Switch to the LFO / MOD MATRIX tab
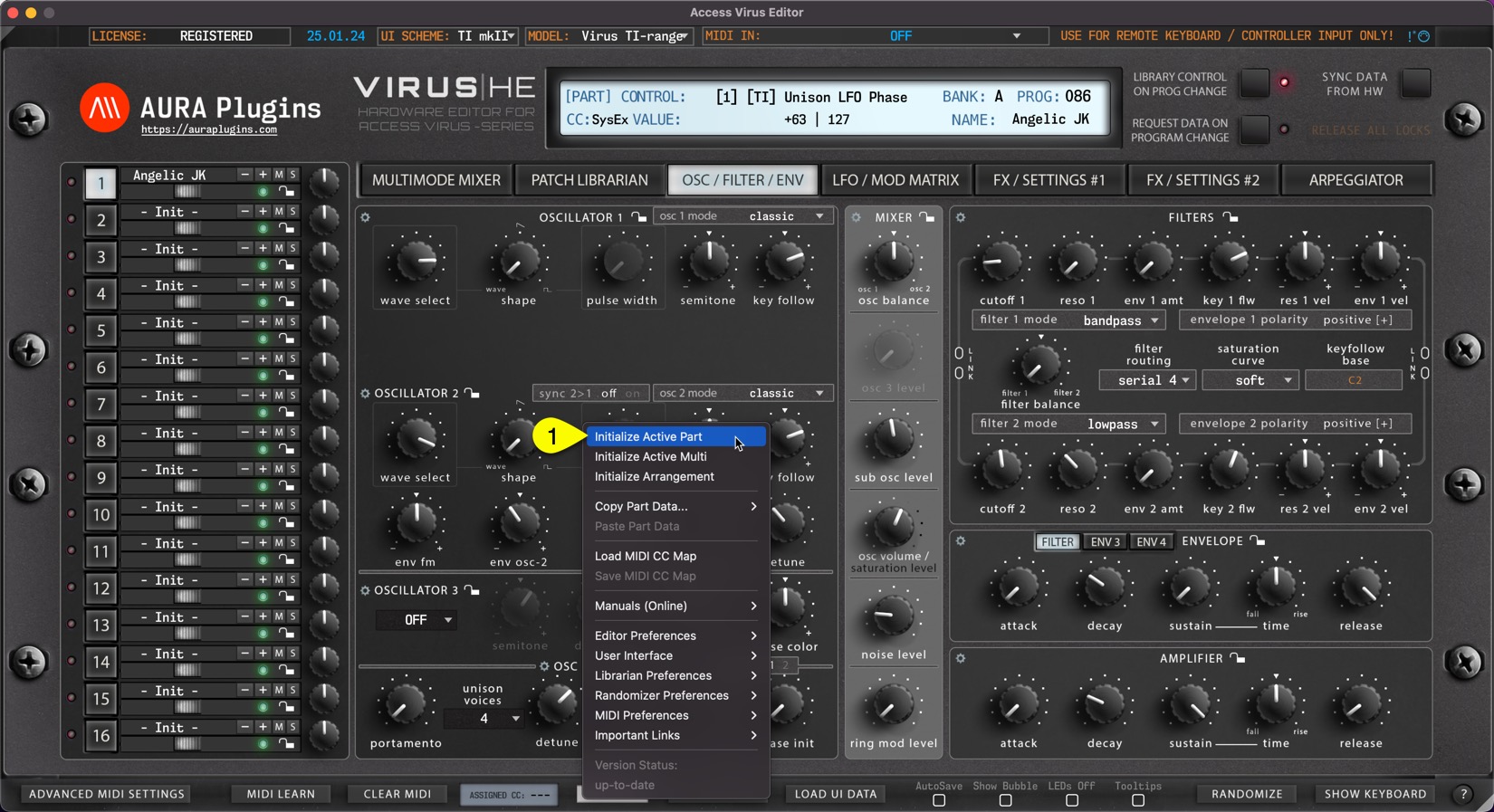 coord(895,180)
